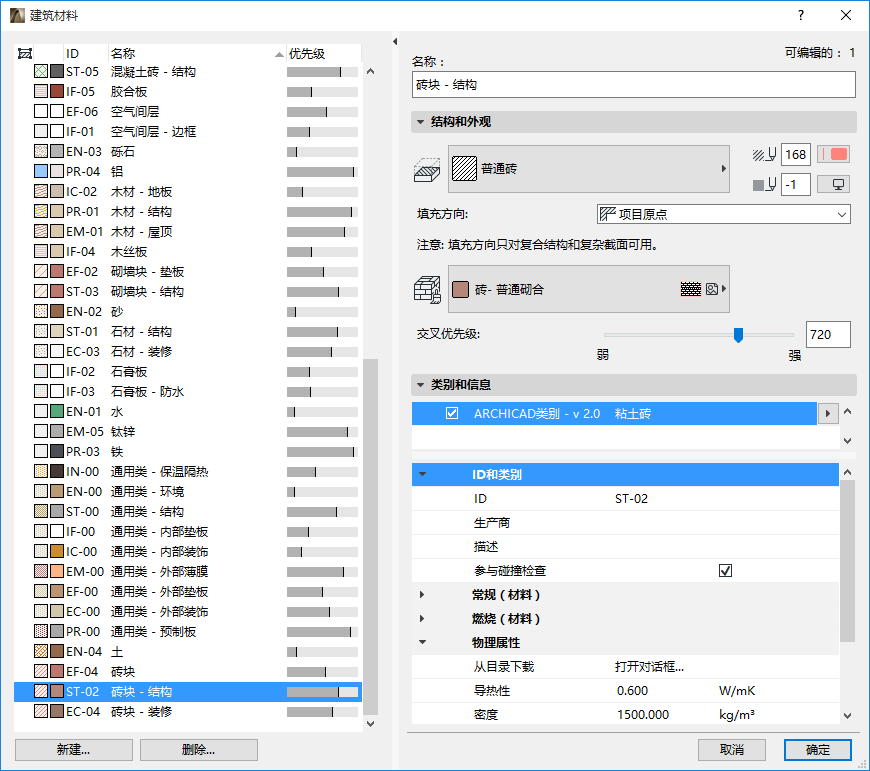Click the 删除... button

pyautogui.click(x=199, y=750)
